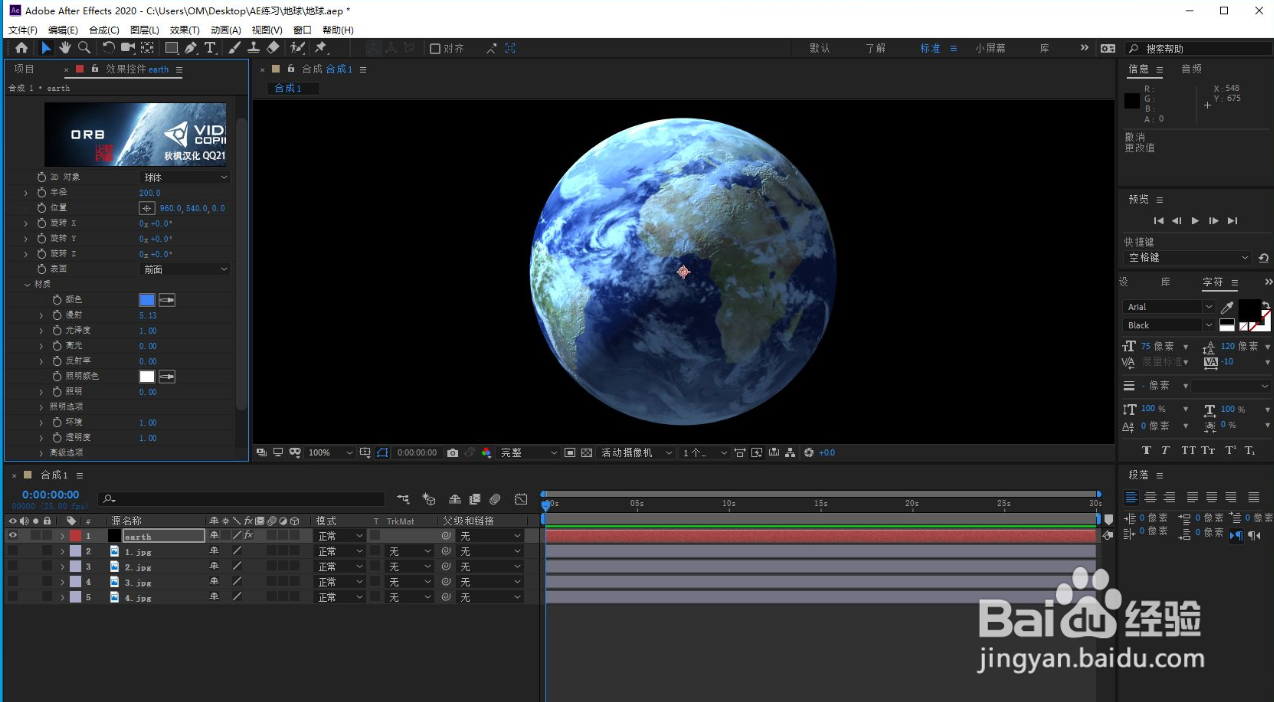Toggle faux bold in Character panel
Image resolution: width=1274 pixels, height=702 pixels.
[x=1146, y=450]
